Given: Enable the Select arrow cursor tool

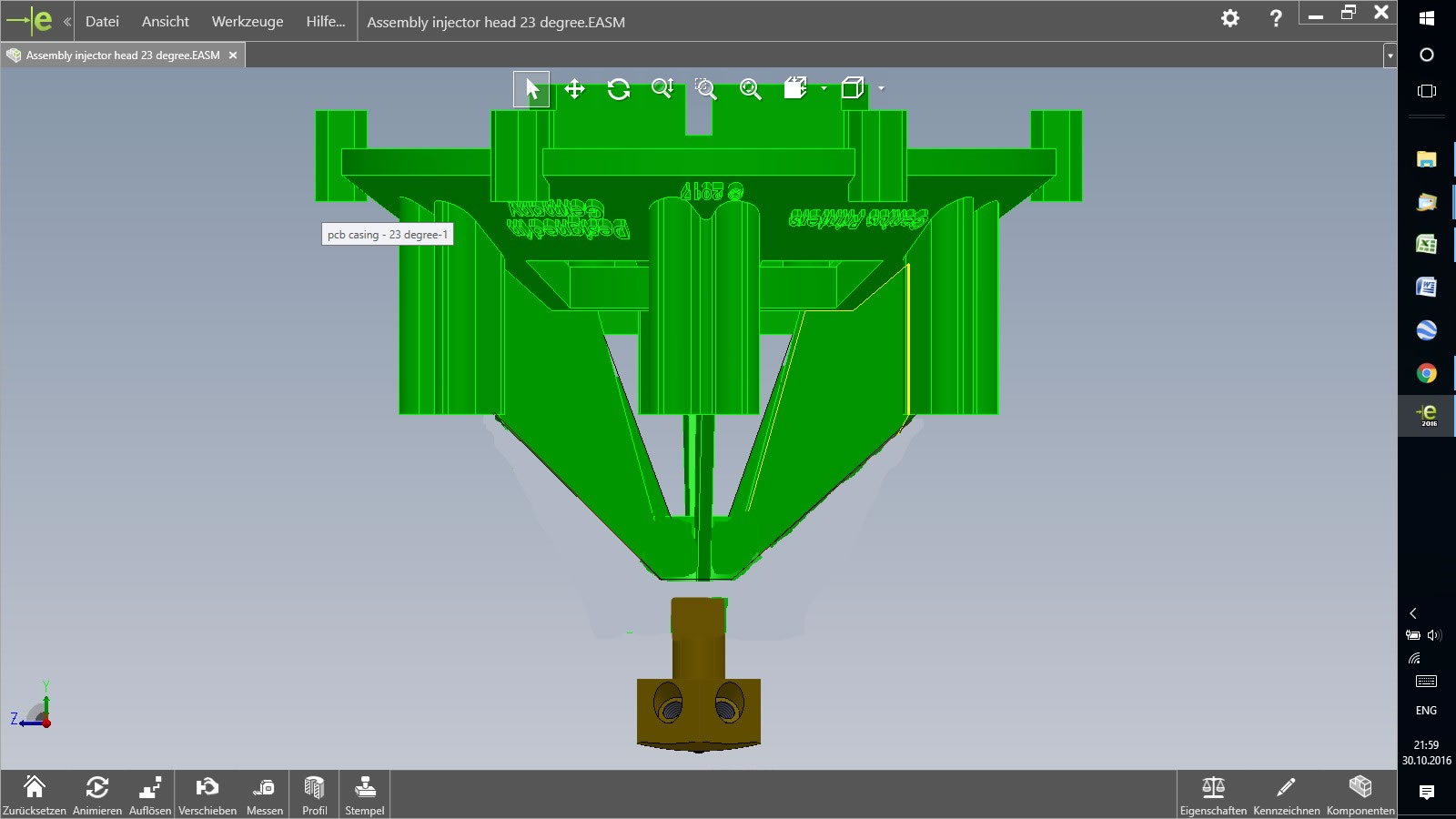Looking at the screenshot, I should tap(531, 89).
